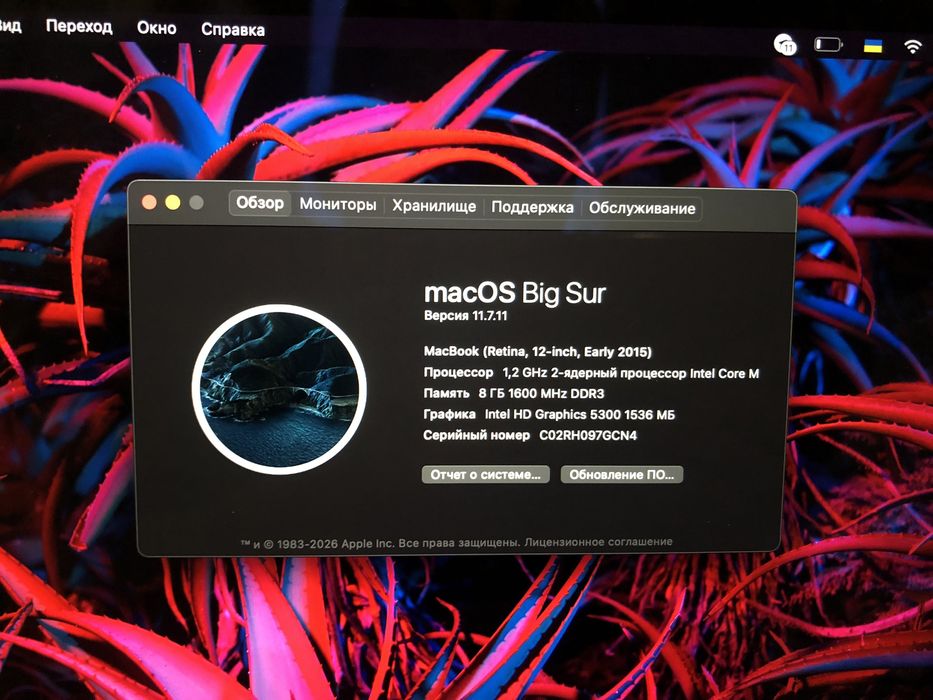The height and width of the screenshot is (700, 933).
Task: Open the Лицензионное соглашение link
Action: click(x=598, y=542)
